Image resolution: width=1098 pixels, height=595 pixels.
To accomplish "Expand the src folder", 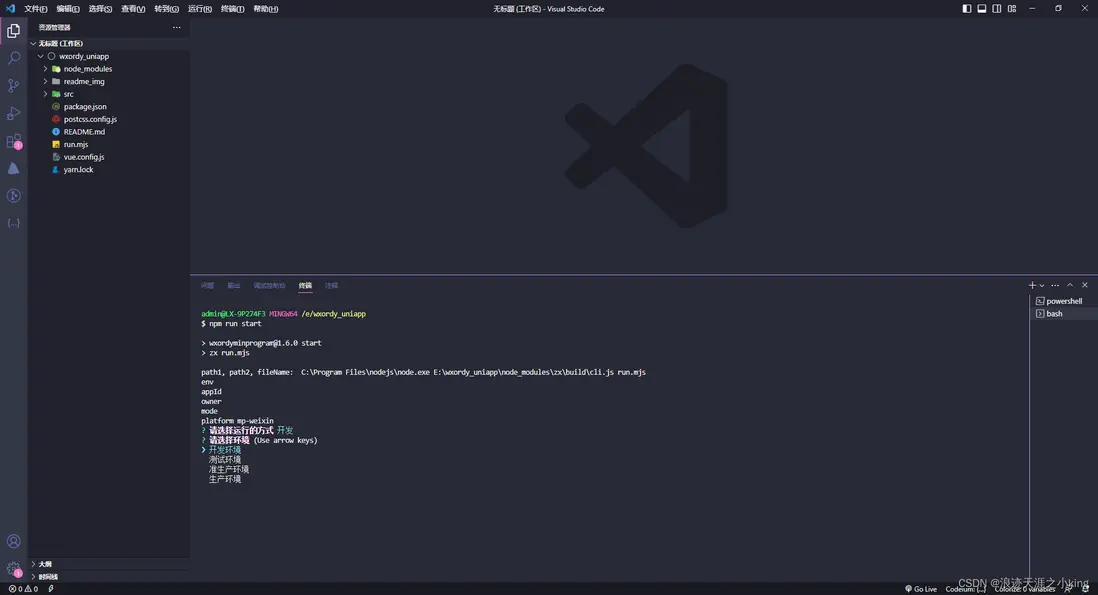I will [69, 94].
